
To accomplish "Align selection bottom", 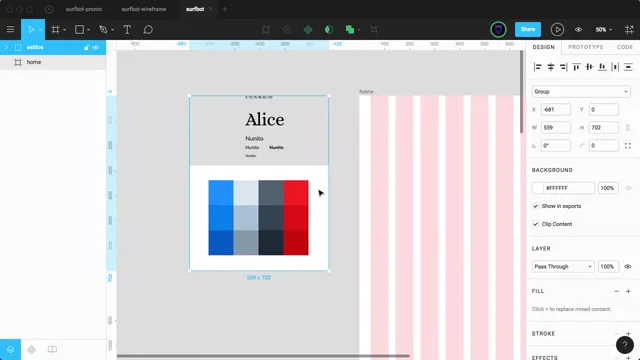I will [602, 67].
